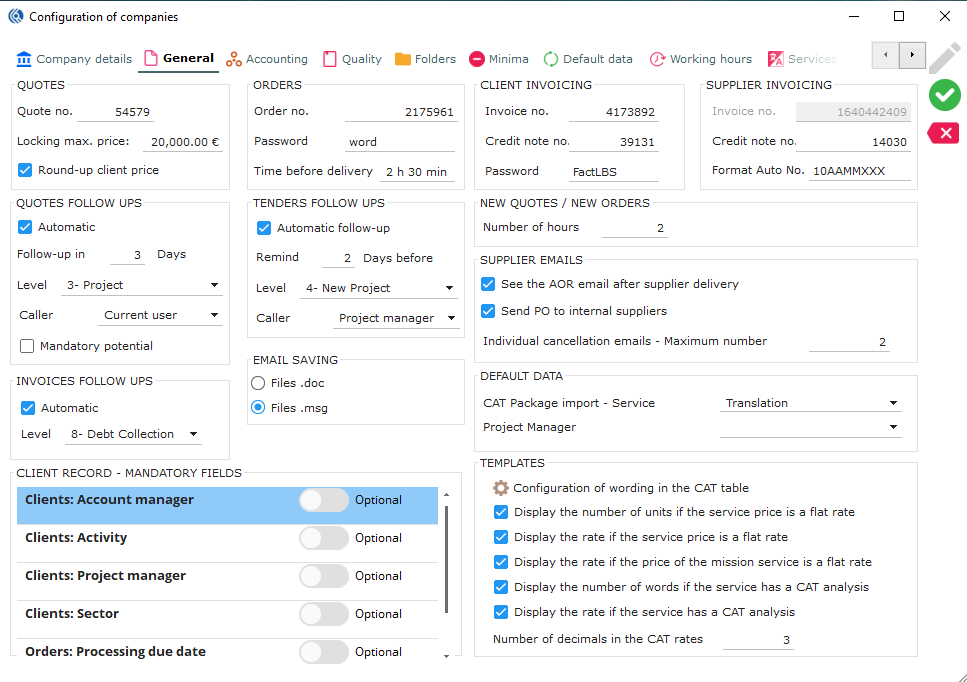Enable the Mandatory potential checkbox

pos(28,346)
